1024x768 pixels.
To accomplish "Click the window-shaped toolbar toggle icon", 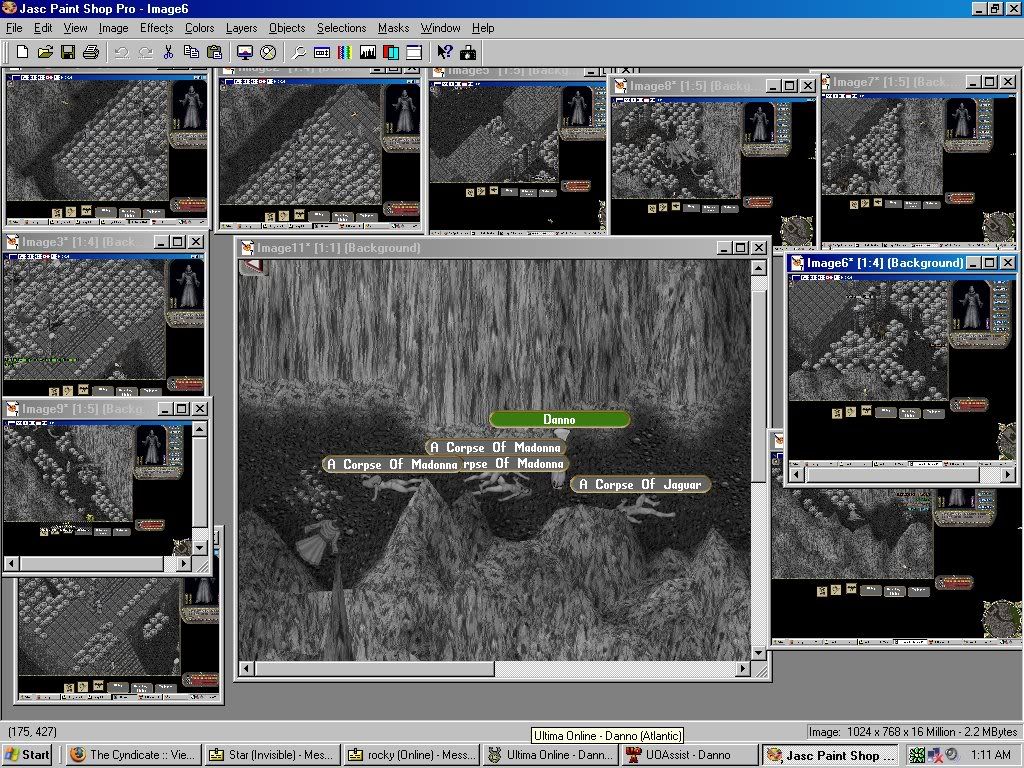I will point(414,52).
